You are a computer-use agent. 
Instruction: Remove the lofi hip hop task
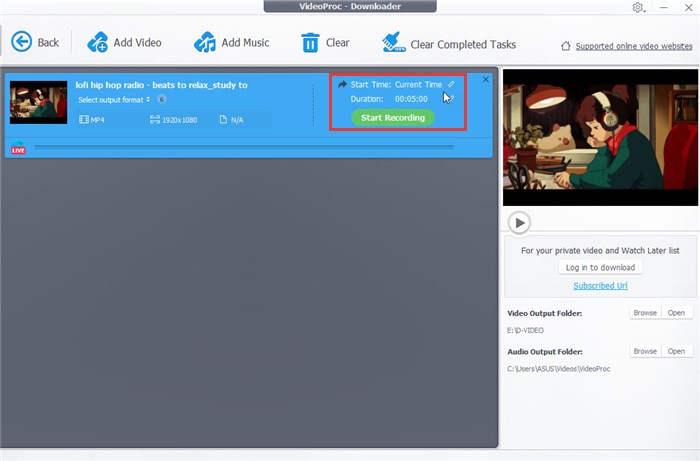pos(486,79)
